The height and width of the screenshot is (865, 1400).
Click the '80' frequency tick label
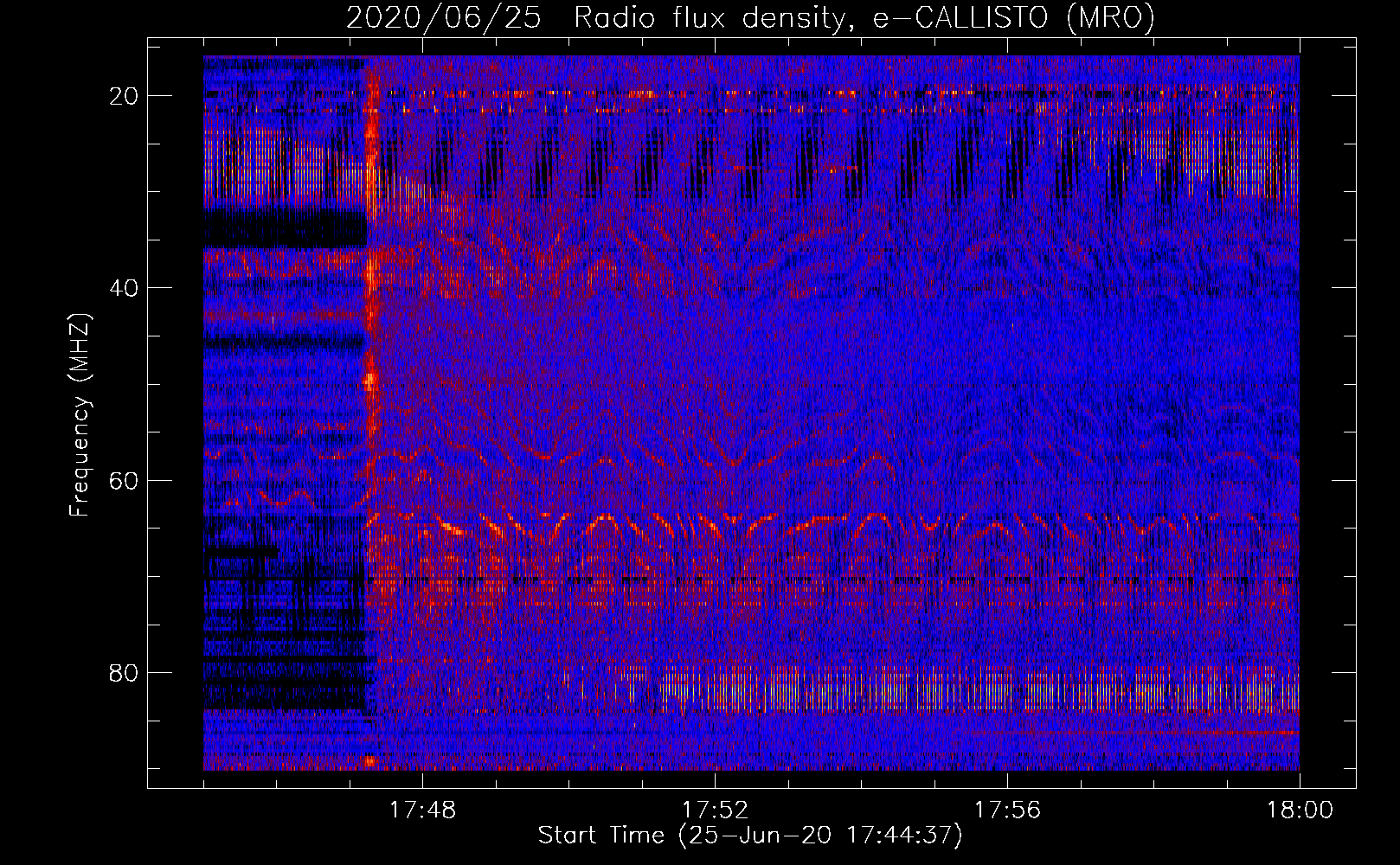(124, 673)
